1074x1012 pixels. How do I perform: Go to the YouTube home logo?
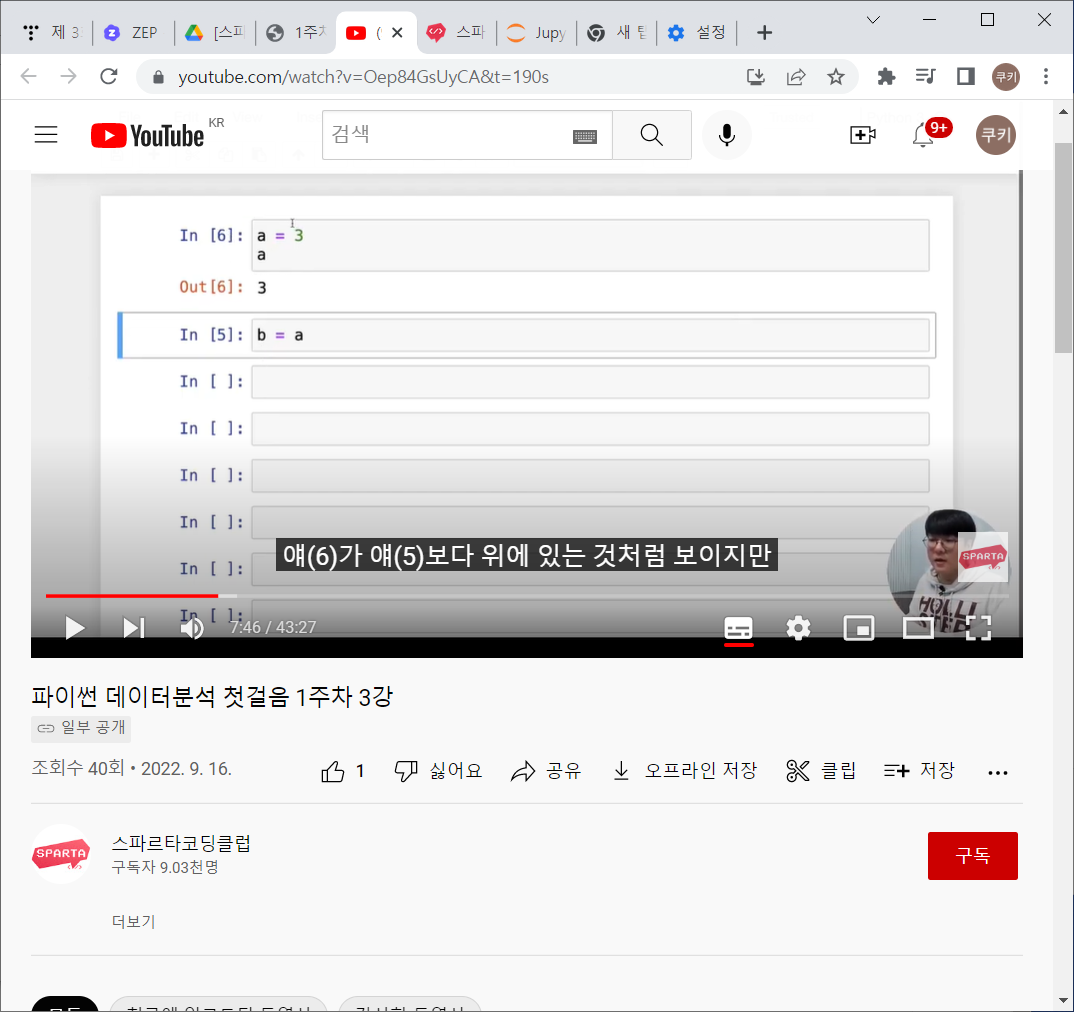pos(148,135)
